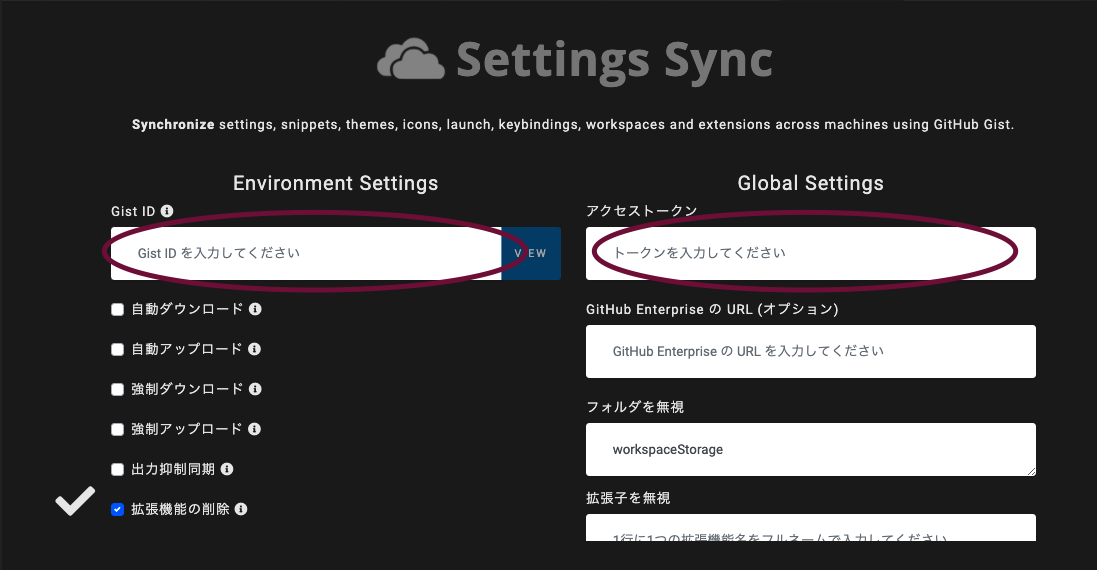Click info icon beside 自動ダウンロード

click(255, 308)
